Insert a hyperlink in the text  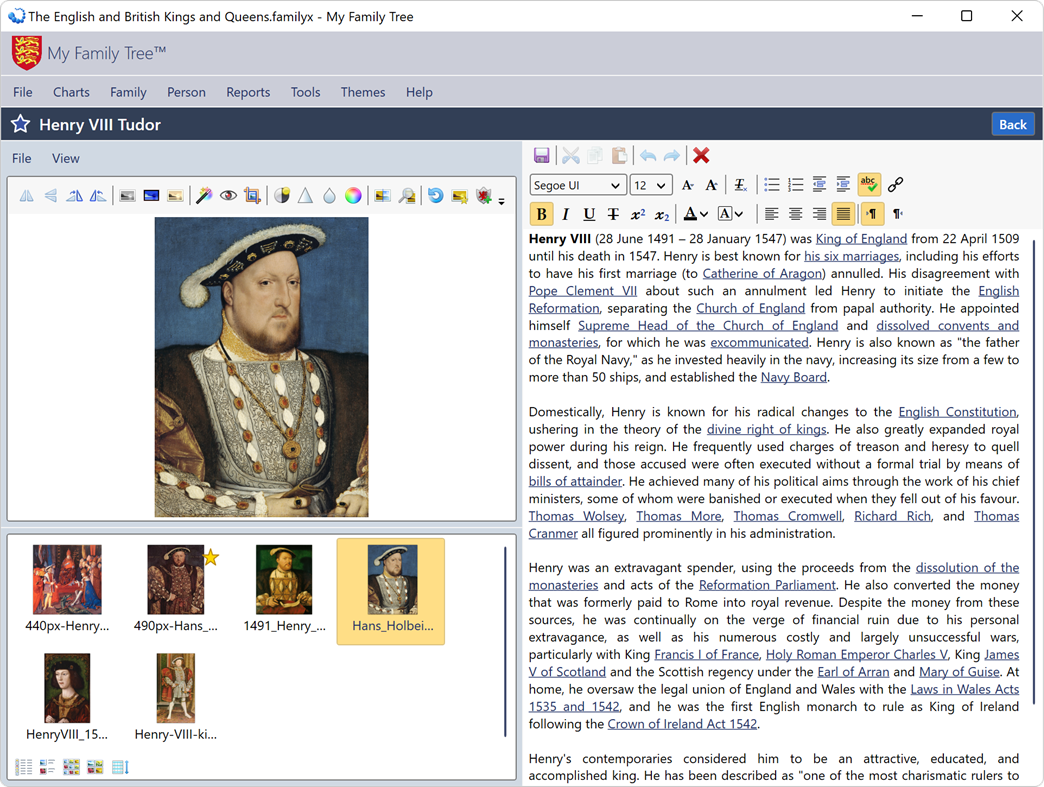[x=896, y=184]
